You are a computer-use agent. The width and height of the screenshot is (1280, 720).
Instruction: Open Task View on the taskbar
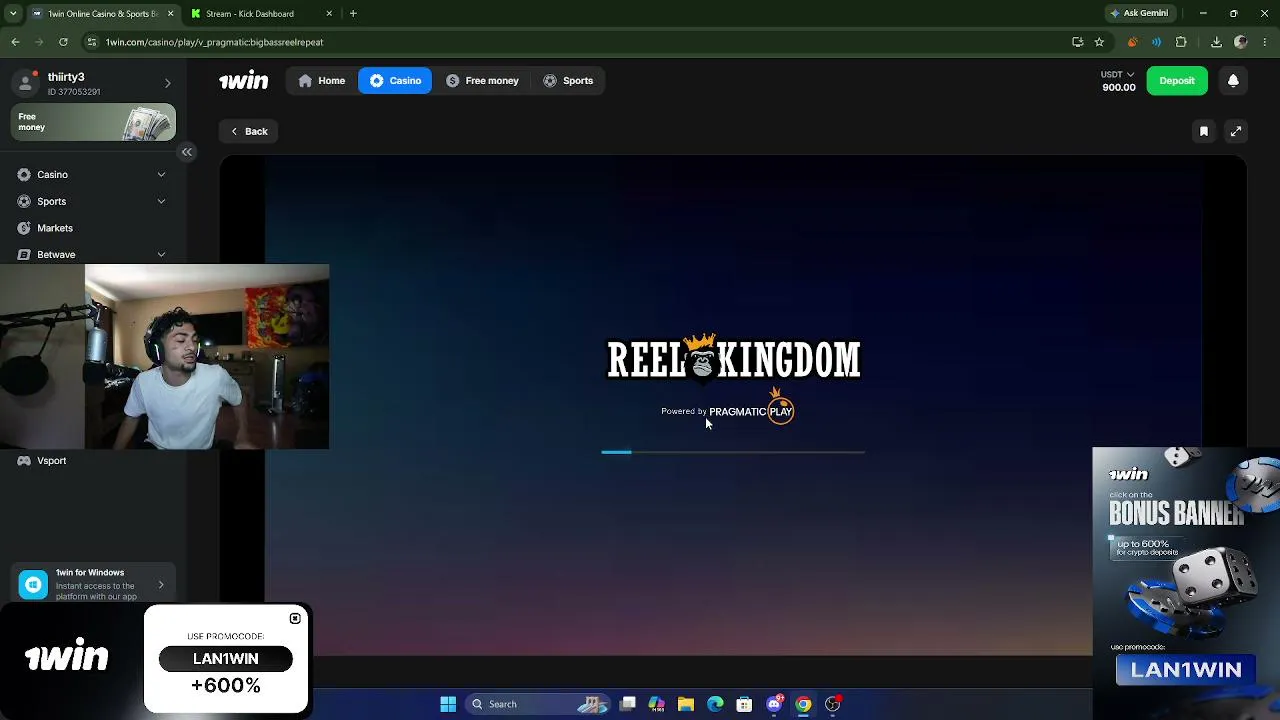pyautogui.click(x=627, y=704)
